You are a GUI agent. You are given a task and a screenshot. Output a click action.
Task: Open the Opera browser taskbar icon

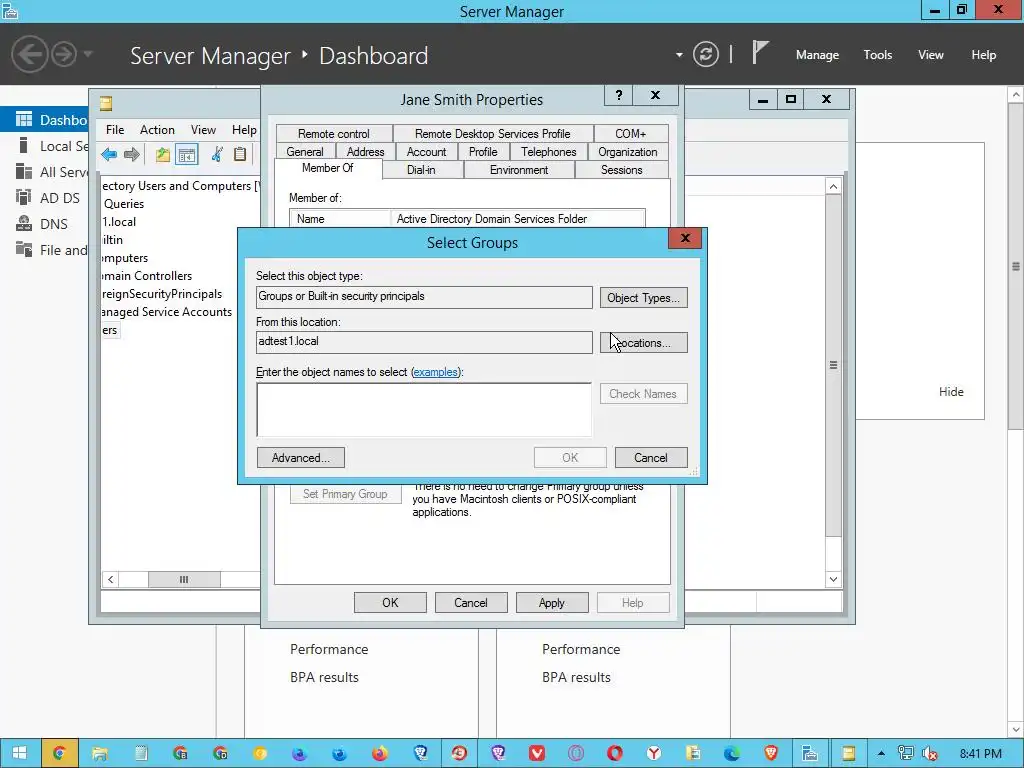pos(615,753)
